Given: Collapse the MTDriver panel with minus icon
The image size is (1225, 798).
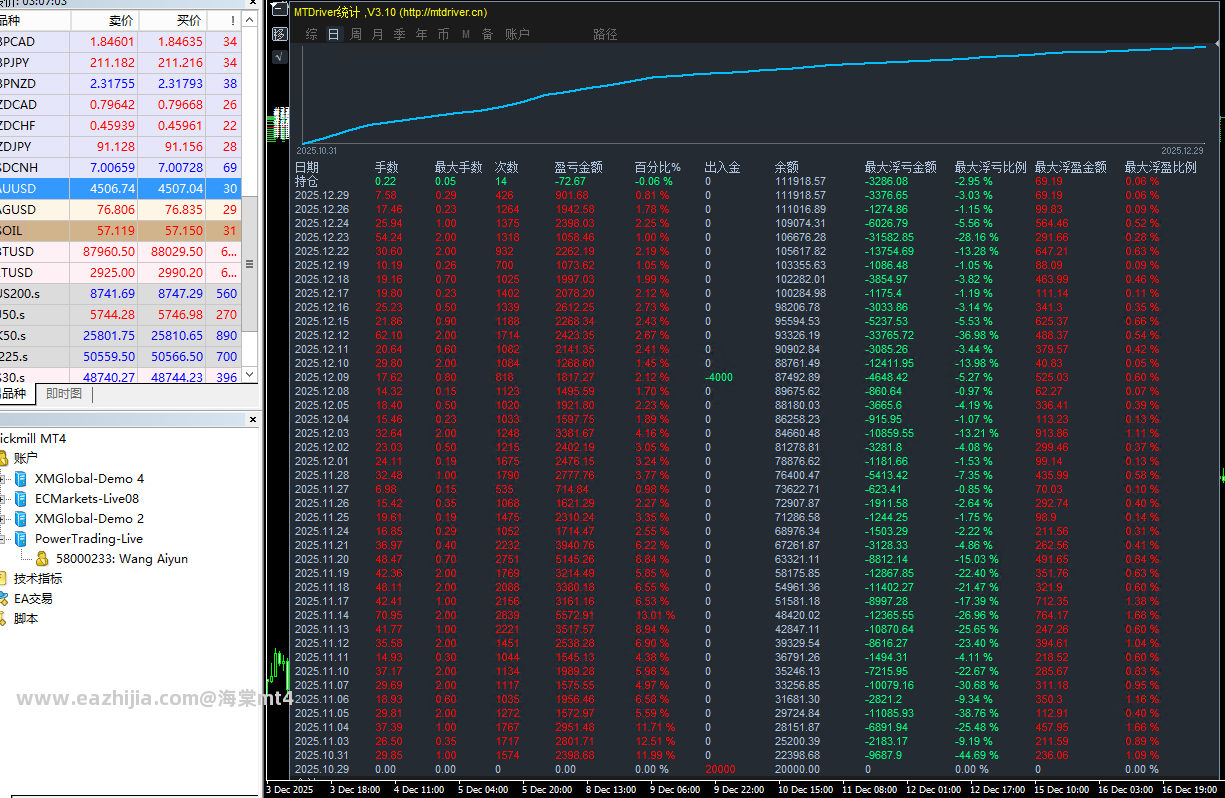Looking at the screenshot, I should click(279, 12).
